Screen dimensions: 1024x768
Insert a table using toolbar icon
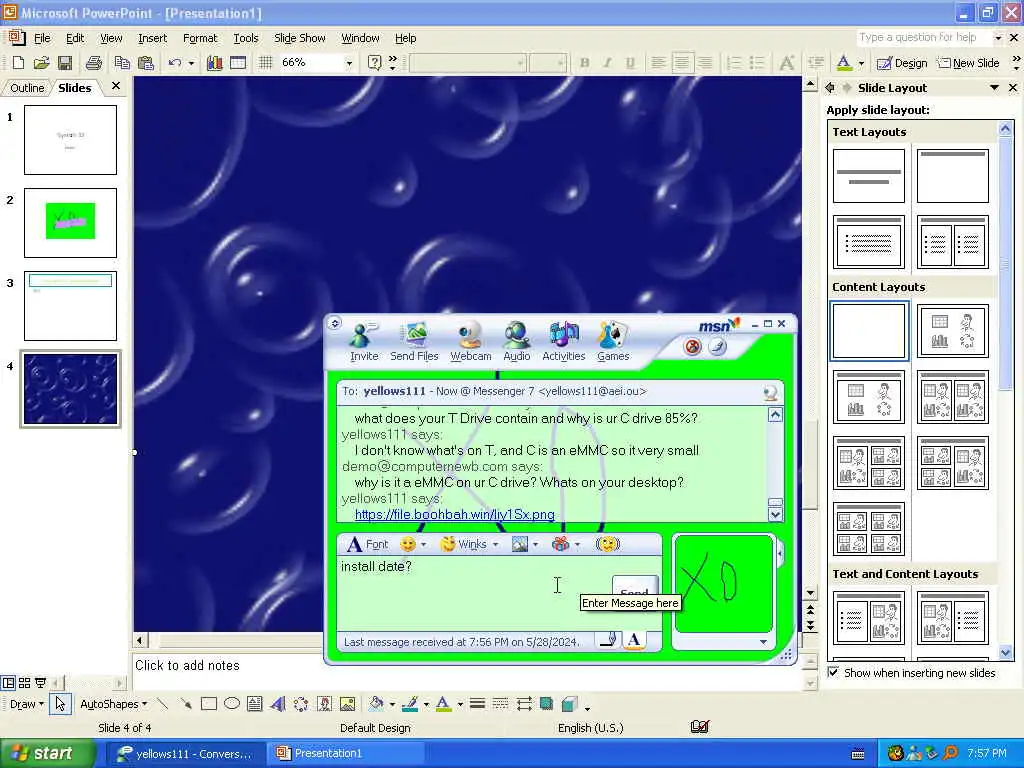pos(238,63)
